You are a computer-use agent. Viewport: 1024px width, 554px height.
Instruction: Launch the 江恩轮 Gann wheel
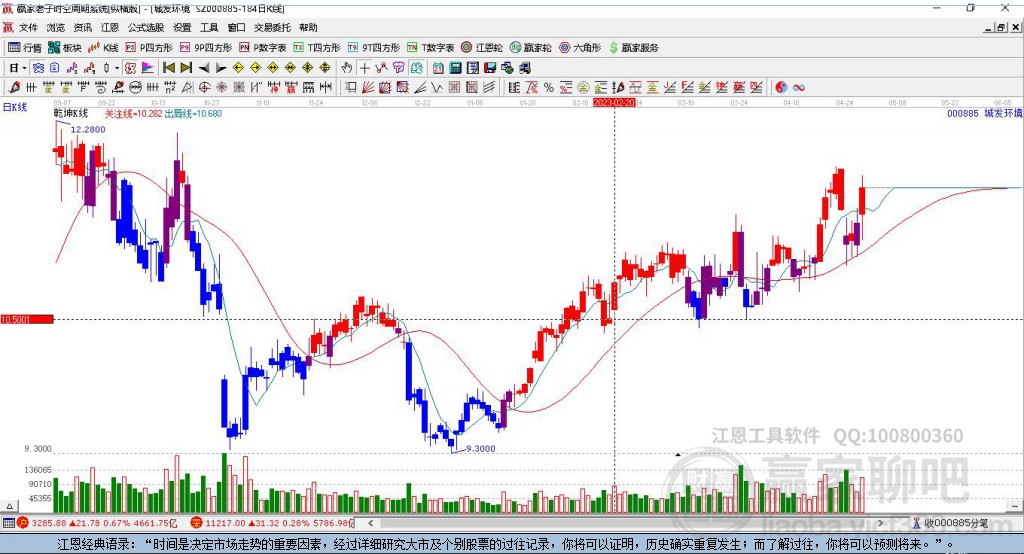click(x=482, y=48)
